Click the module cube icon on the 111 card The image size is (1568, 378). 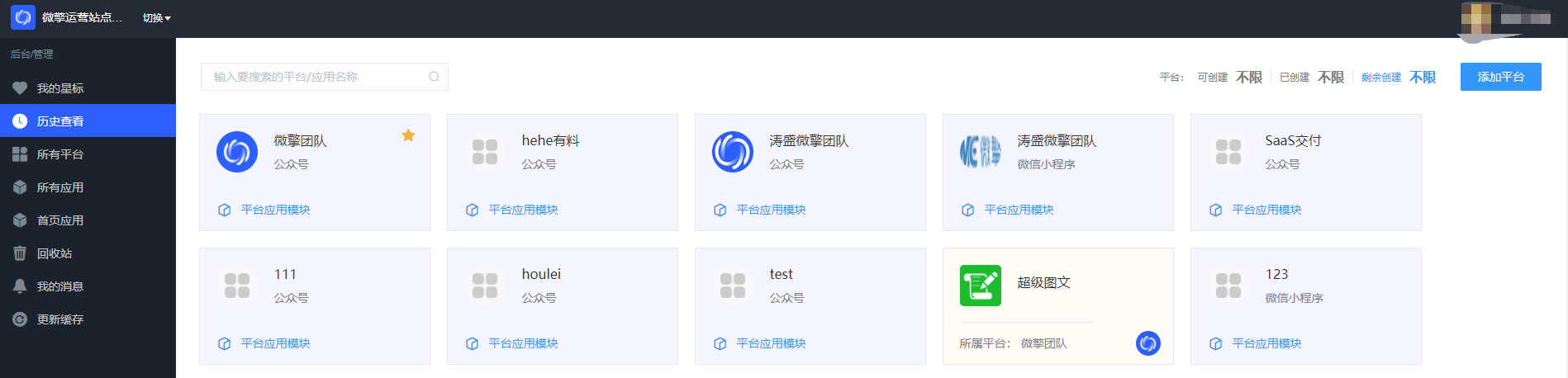[224, 343]
